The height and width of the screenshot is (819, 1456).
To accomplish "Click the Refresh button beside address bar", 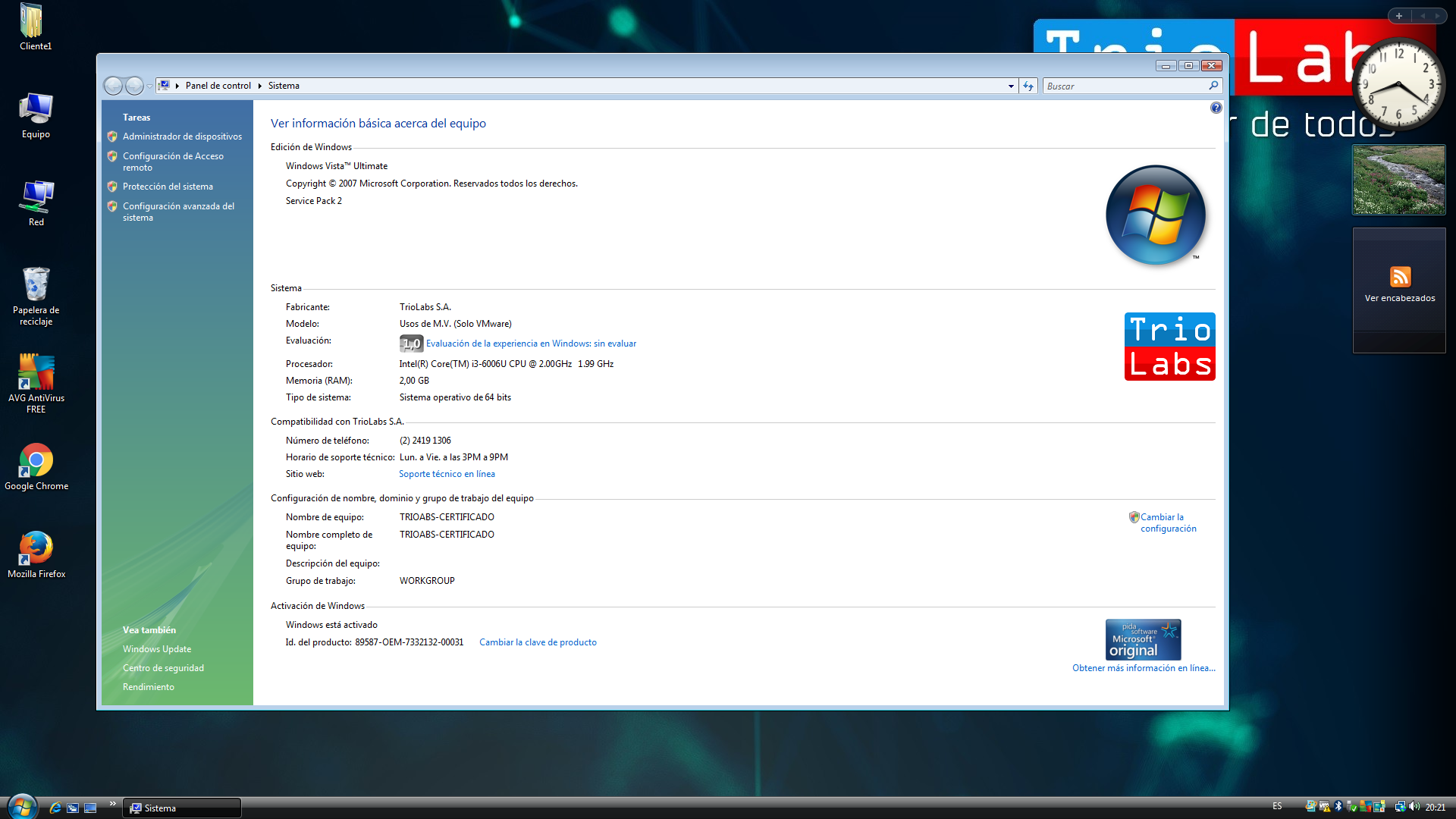I will pos(1028,86).
